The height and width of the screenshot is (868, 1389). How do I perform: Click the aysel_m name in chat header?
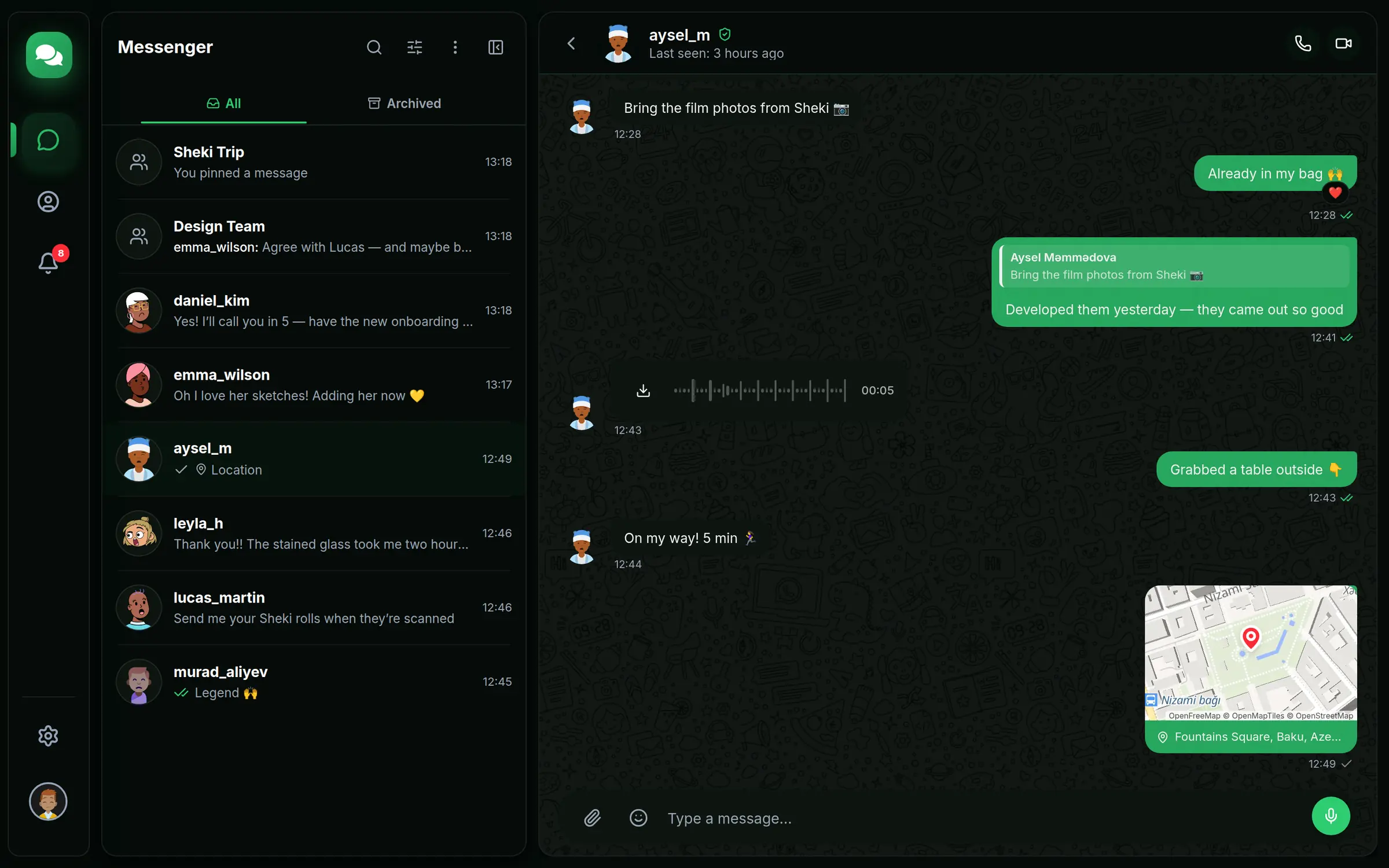click(x=679, y=35)
